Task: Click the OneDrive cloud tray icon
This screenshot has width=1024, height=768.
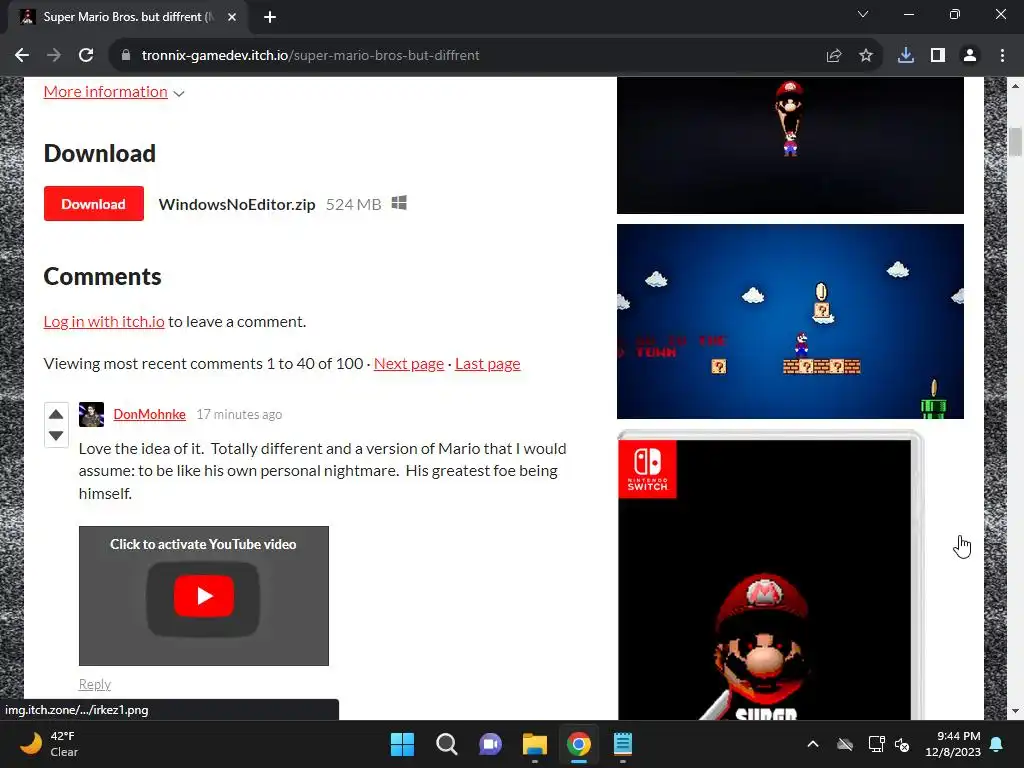Action: (845, 744)
